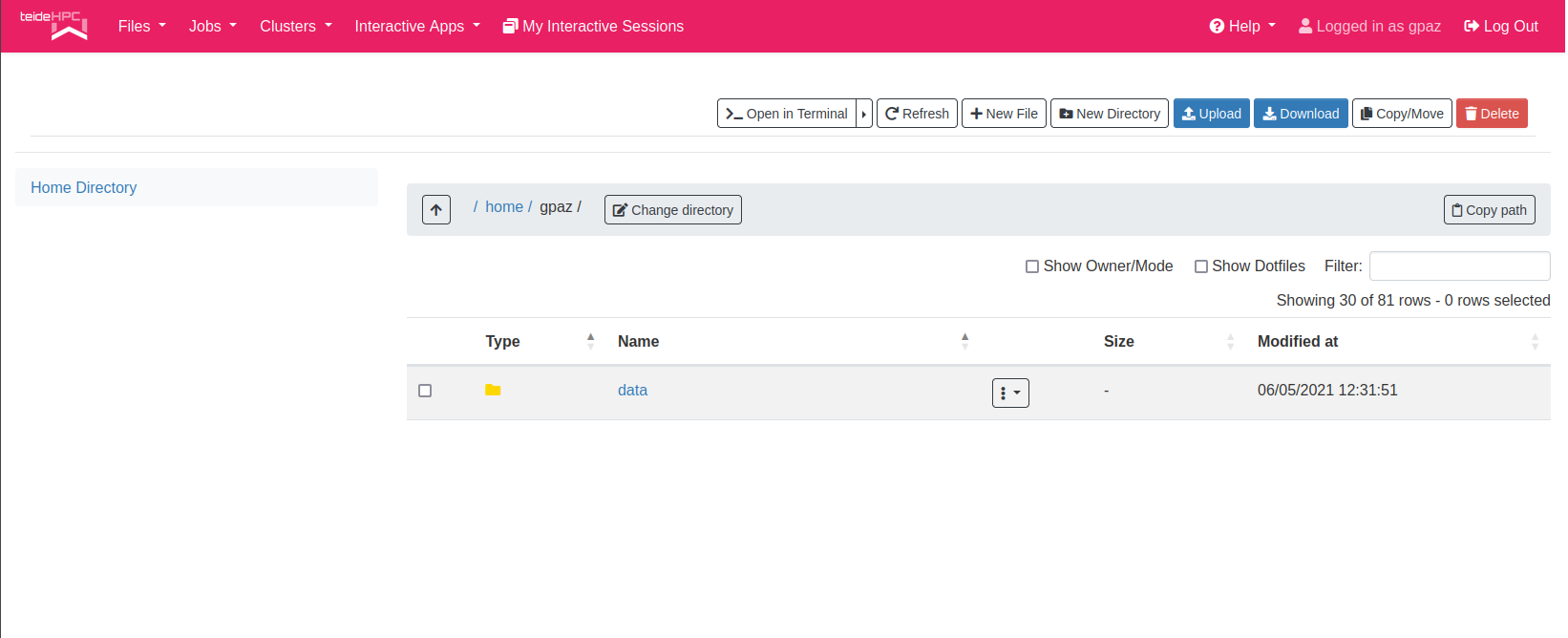This screenshot has height=638, width=1568.
Task: Open the data row actions dropdown
Action: 1009,393
